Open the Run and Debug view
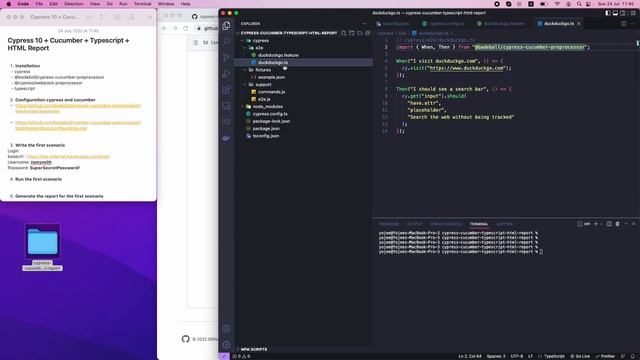 (227, 74)
